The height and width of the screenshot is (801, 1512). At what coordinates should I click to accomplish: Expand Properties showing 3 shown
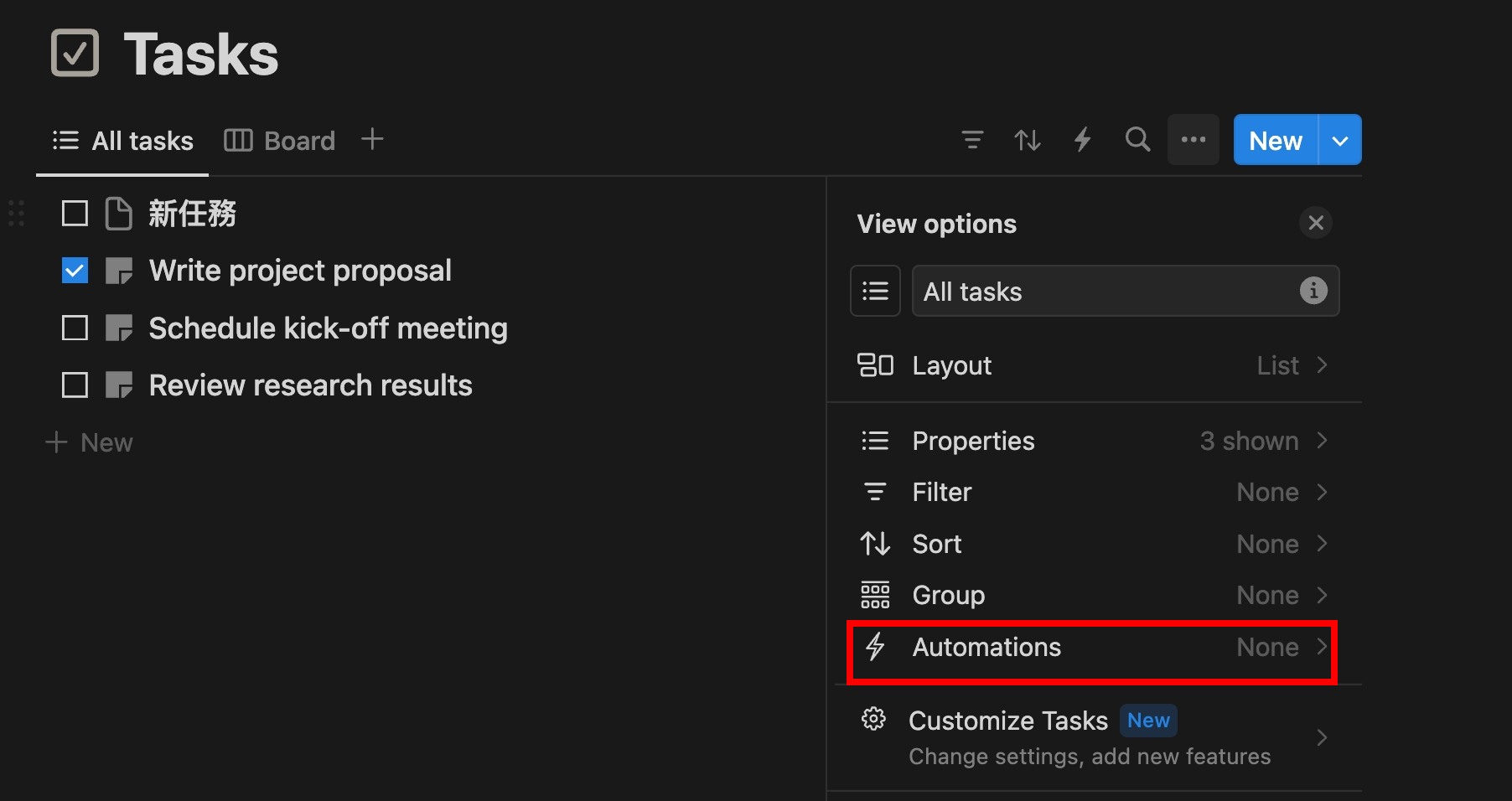click(x=1093, y=441)
